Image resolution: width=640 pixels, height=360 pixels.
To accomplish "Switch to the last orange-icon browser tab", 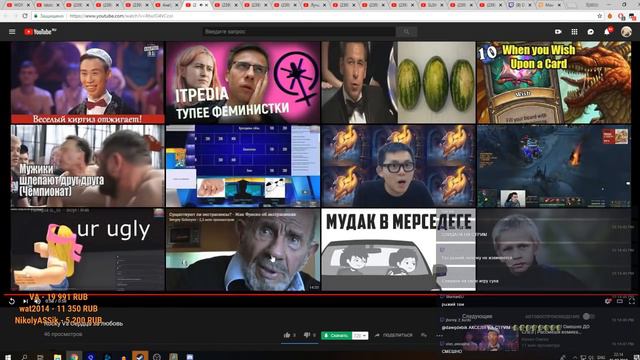I will pos(550,5).
